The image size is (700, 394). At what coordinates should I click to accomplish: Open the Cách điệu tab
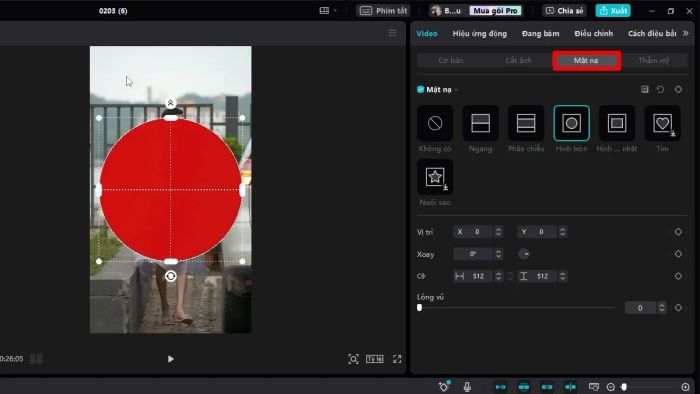[652, 33]
